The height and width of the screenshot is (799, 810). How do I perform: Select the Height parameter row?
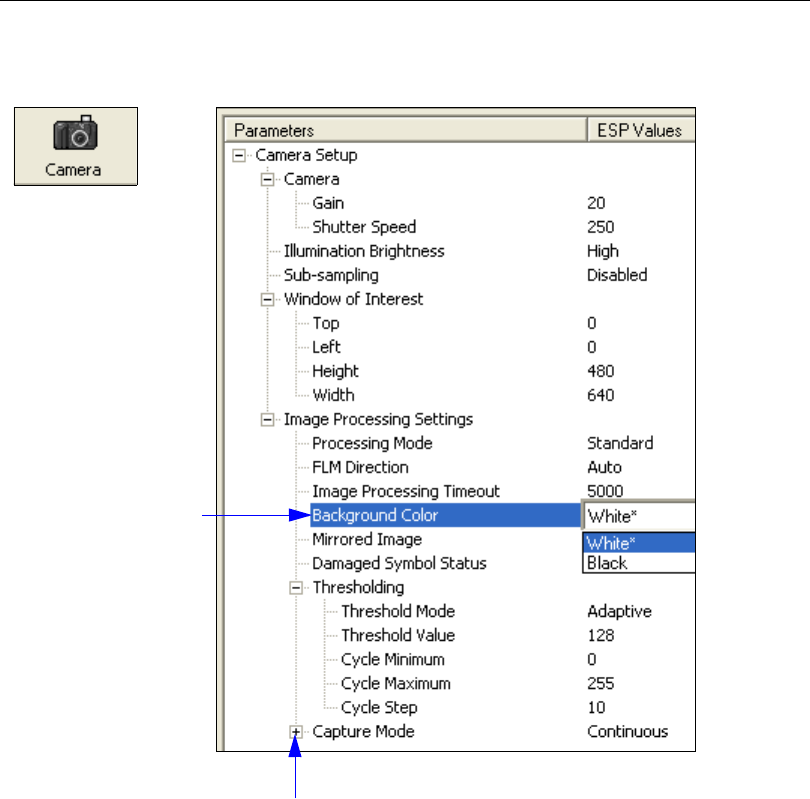(x=335, y=371)
